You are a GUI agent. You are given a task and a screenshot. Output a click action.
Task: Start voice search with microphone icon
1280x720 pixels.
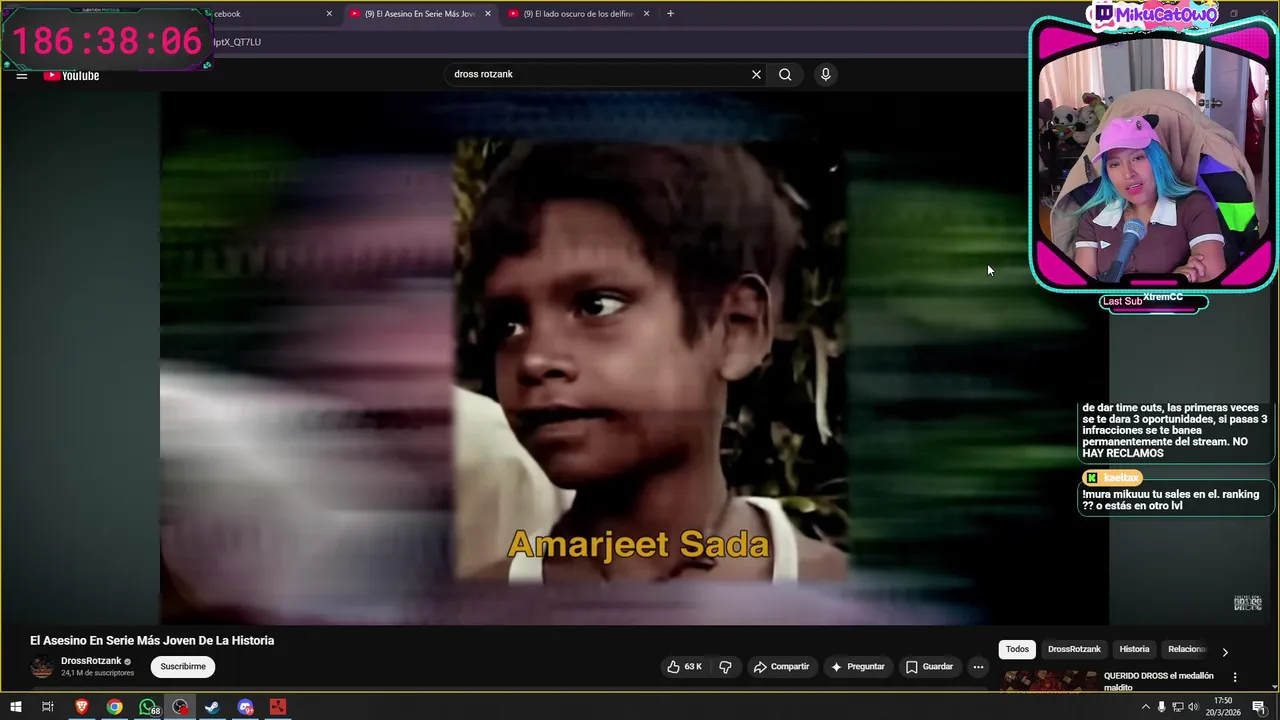pos(825,74)
